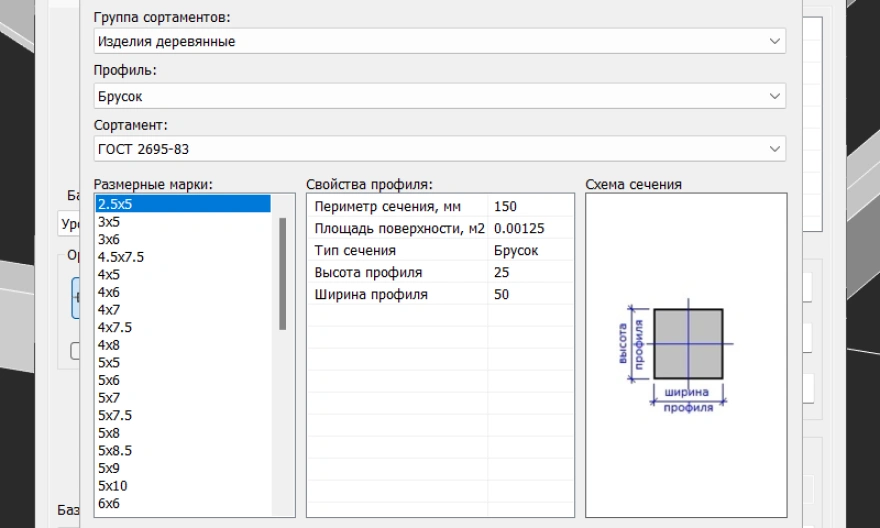
Task: Choose the 6x6 size mark
Action: point(109,504)
